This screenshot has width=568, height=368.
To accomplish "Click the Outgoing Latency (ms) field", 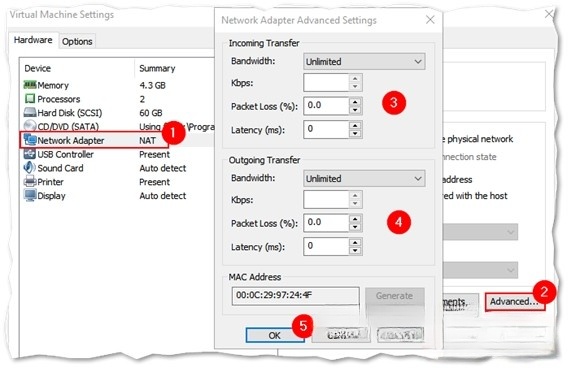I will (x=326, y=246).
